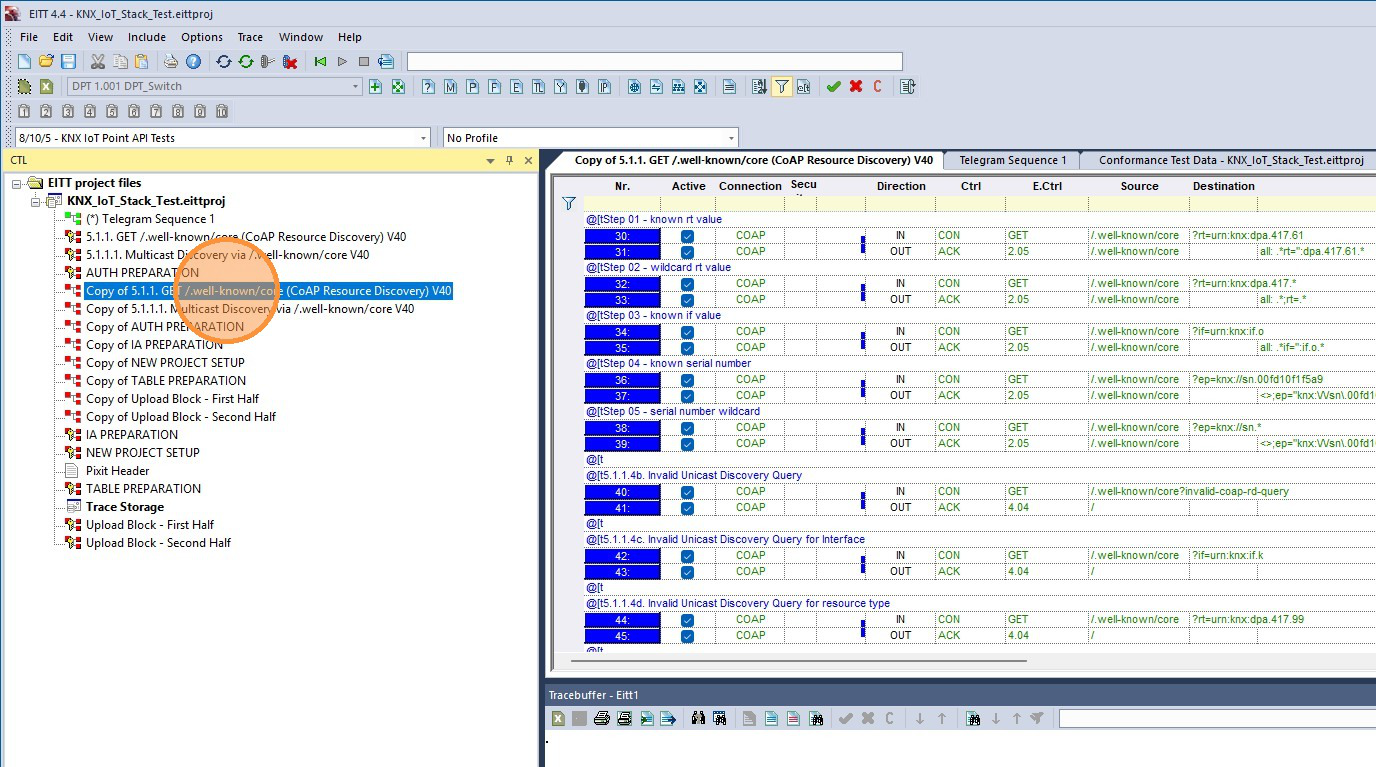Viewport: 1376px width, 767px height.
Task: Toggle the Active checkbox for row 36
Action: tap(687, 380)
